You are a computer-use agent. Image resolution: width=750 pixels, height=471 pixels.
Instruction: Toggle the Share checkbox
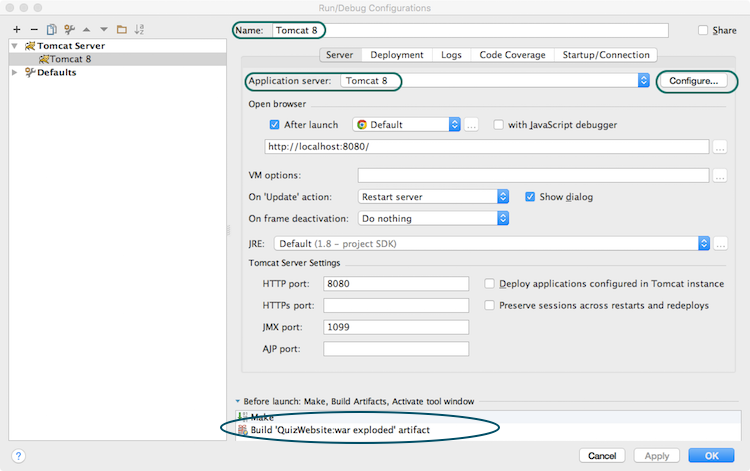tap(703, 30)
